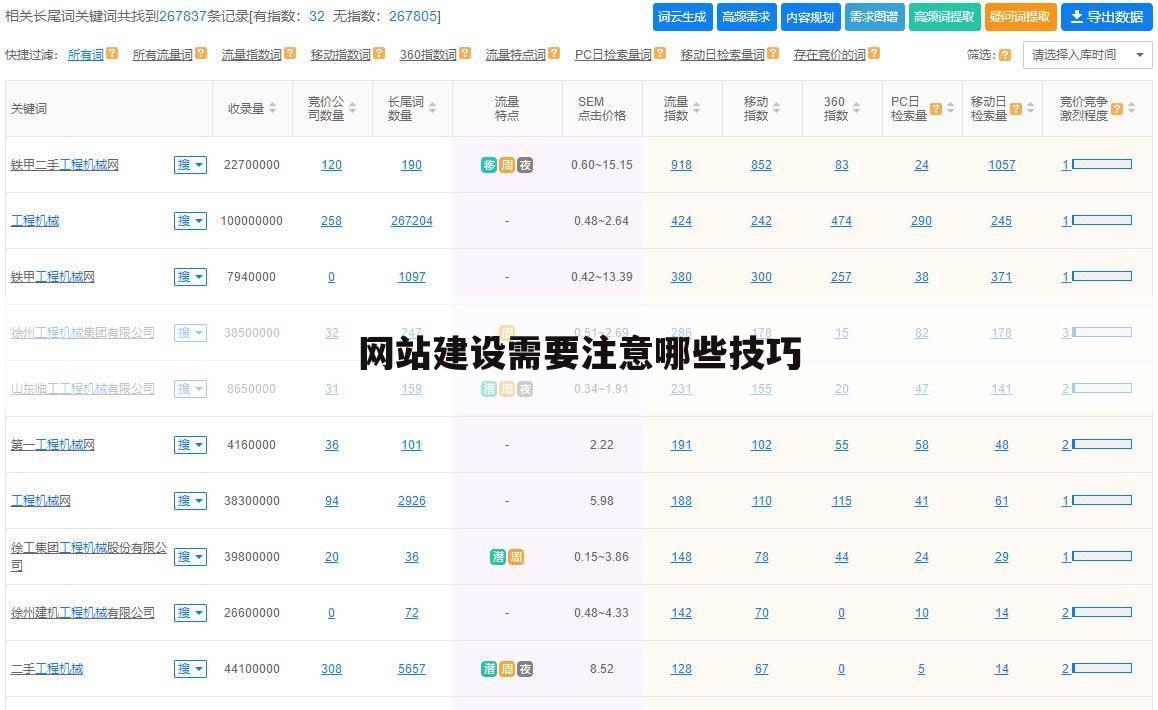Screen dimensions: 1158x710
Task: Sort by 竞价竞争激烈程度 column arrows
Action: (1131, 108)
